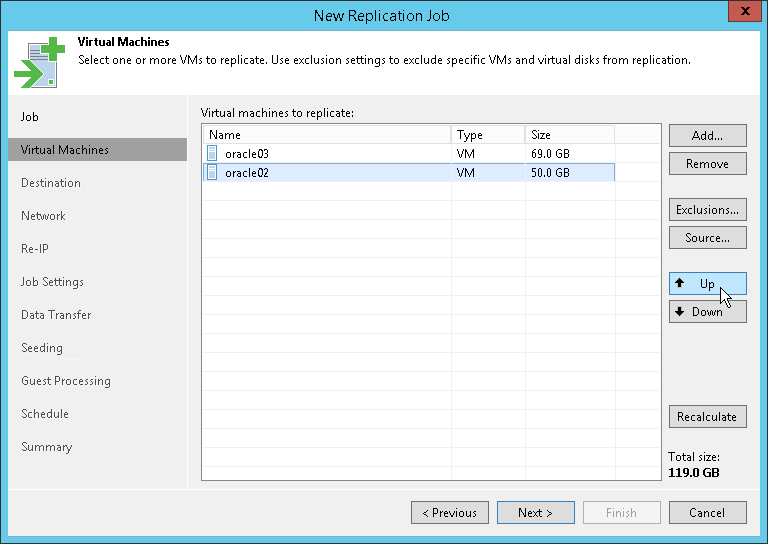Cancel the replication job wizard
Screen dimensions: 768x544
pyautogui.click(x=707, y=513)
